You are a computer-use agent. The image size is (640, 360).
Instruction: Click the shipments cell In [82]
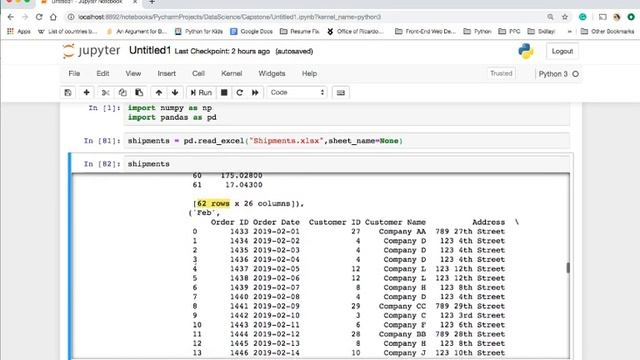click(347, 164)
